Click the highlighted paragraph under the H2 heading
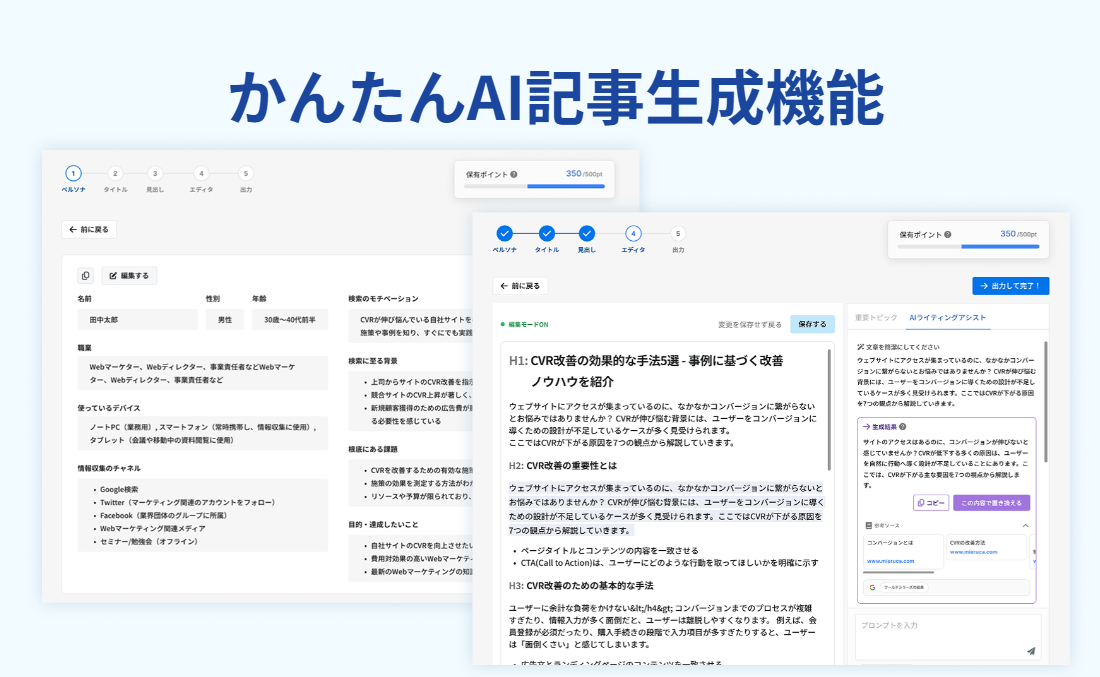1100x677 pixels. tap(666, 509)
